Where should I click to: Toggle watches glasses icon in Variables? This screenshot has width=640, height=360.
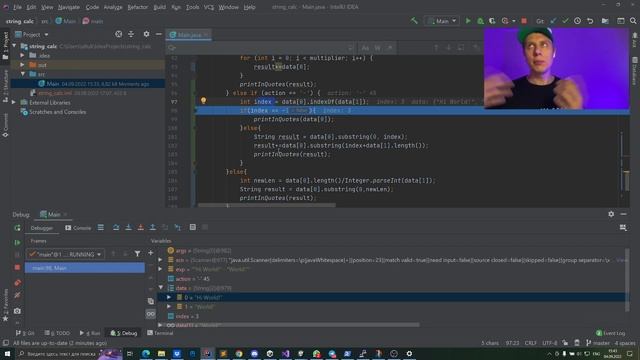tap(151, 314)
